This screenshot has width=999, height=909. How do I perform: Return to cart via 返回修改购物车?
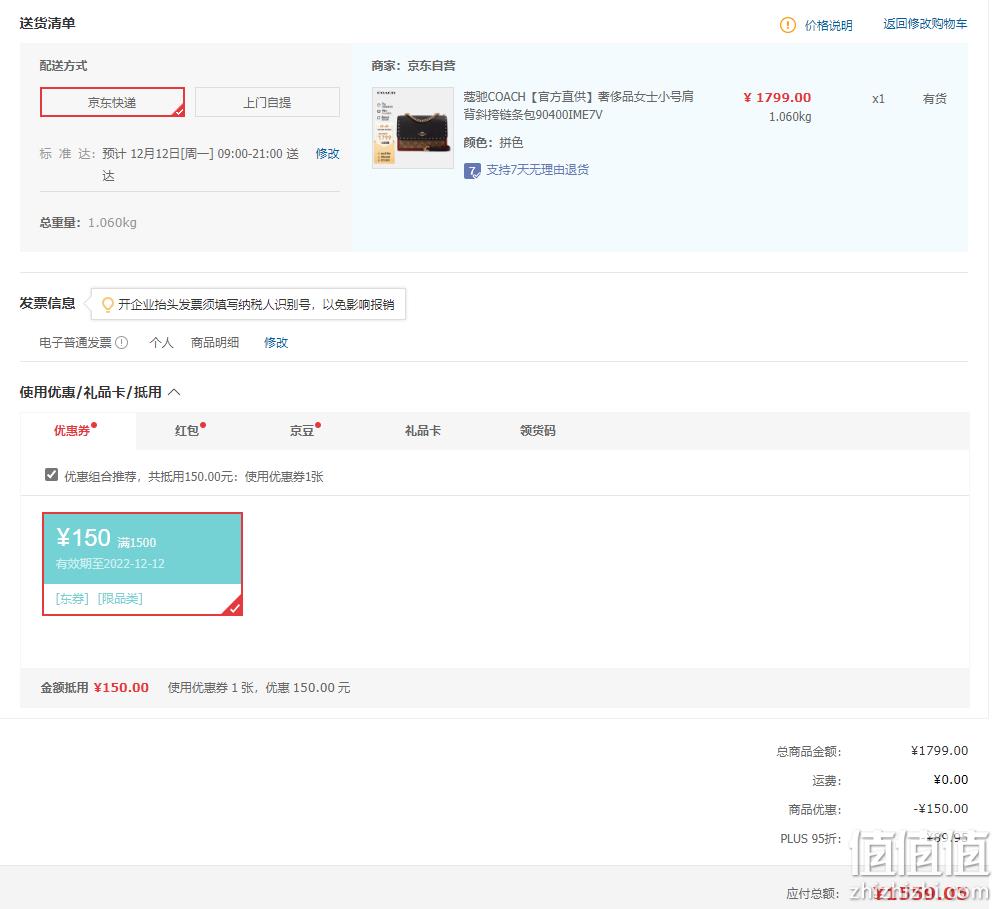(x=925, y=24)
